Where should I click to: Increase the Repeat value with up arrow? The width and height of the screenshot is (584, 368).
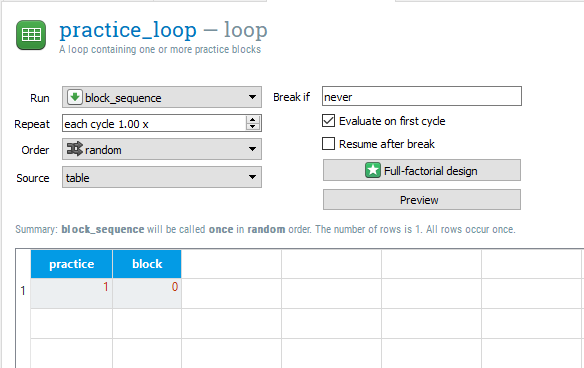coord(253,120)
